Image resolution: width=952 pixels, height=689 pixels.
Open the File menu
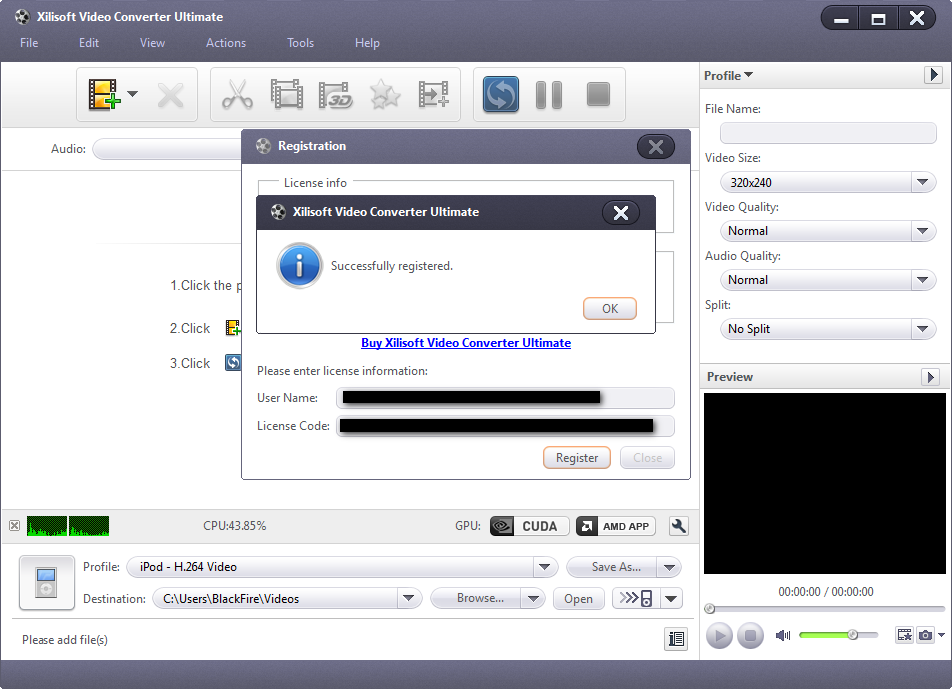click(29, 43)
